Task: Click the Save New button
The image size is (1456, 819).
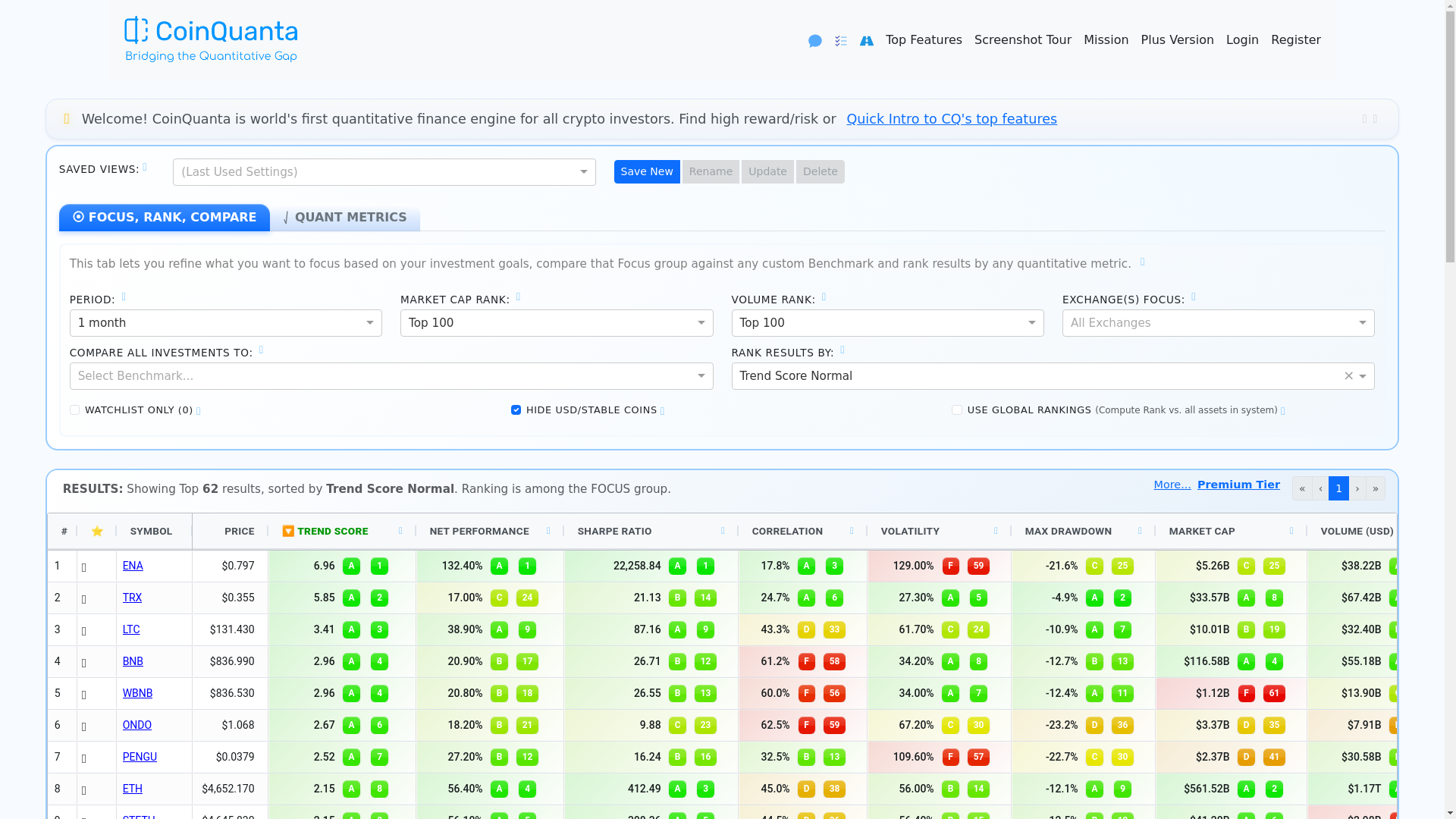Action: point(647,171)
